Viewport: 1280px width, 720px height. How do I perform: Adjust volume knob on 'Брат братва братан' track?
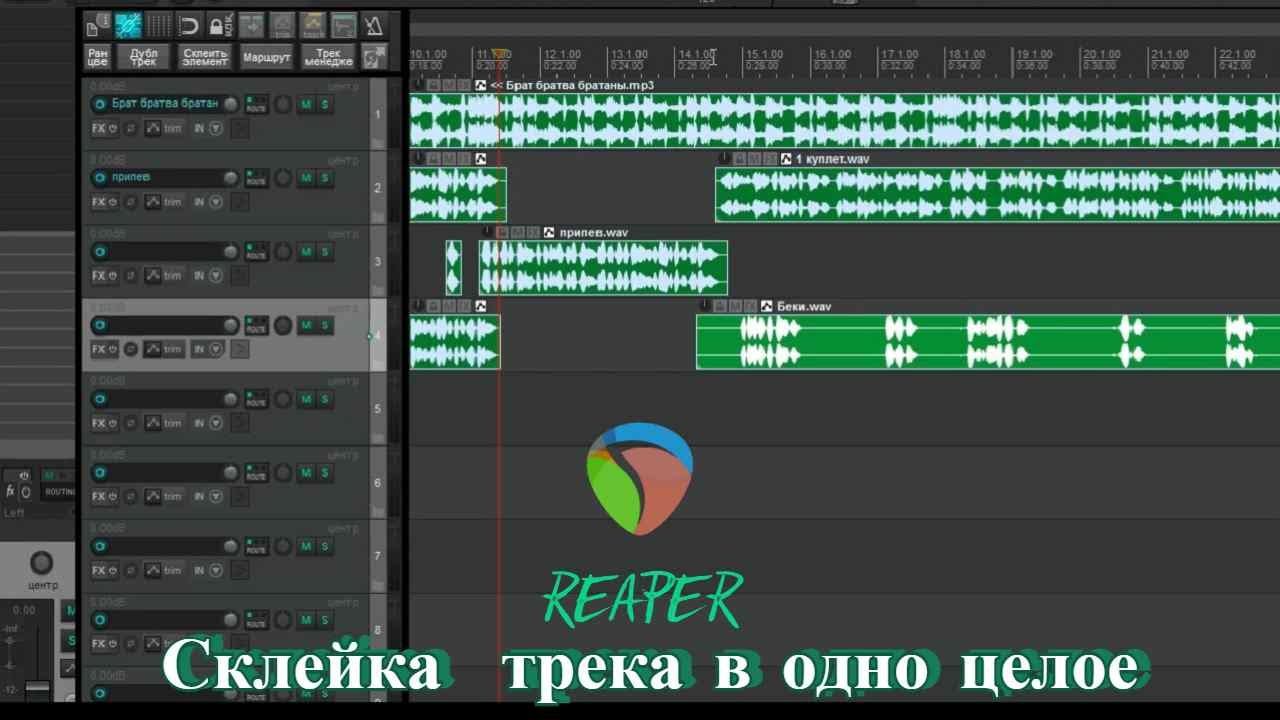[231, 104]
